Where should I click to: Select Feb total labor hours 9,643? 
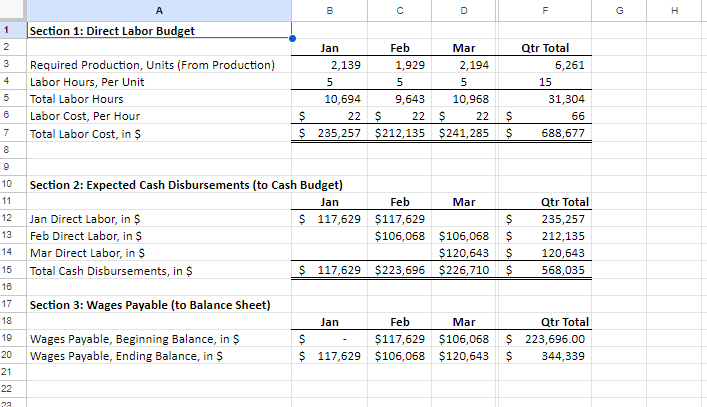pos(399,99)
